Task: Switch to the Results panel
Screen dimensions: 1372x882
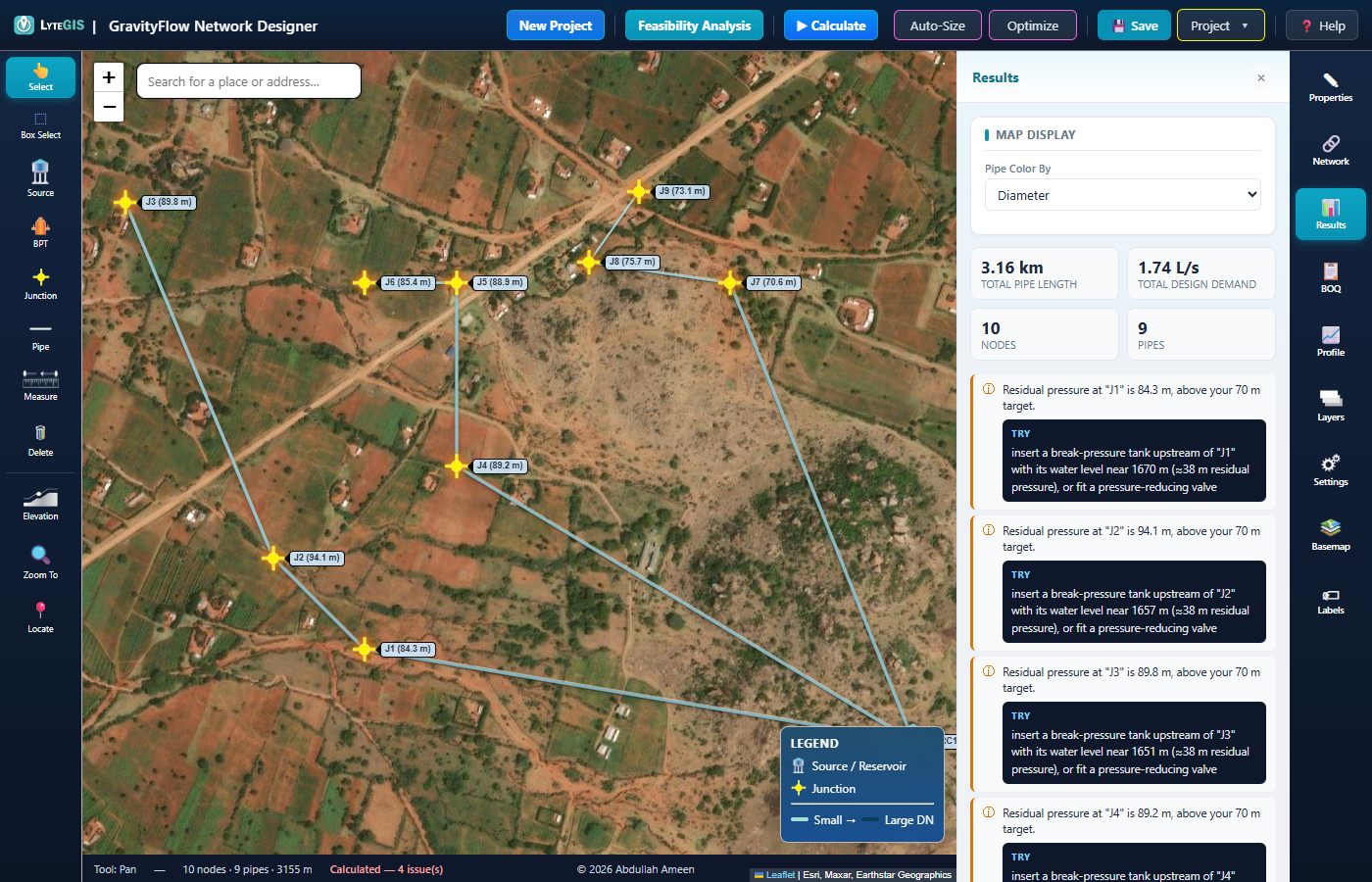Action: point(1331,215)
